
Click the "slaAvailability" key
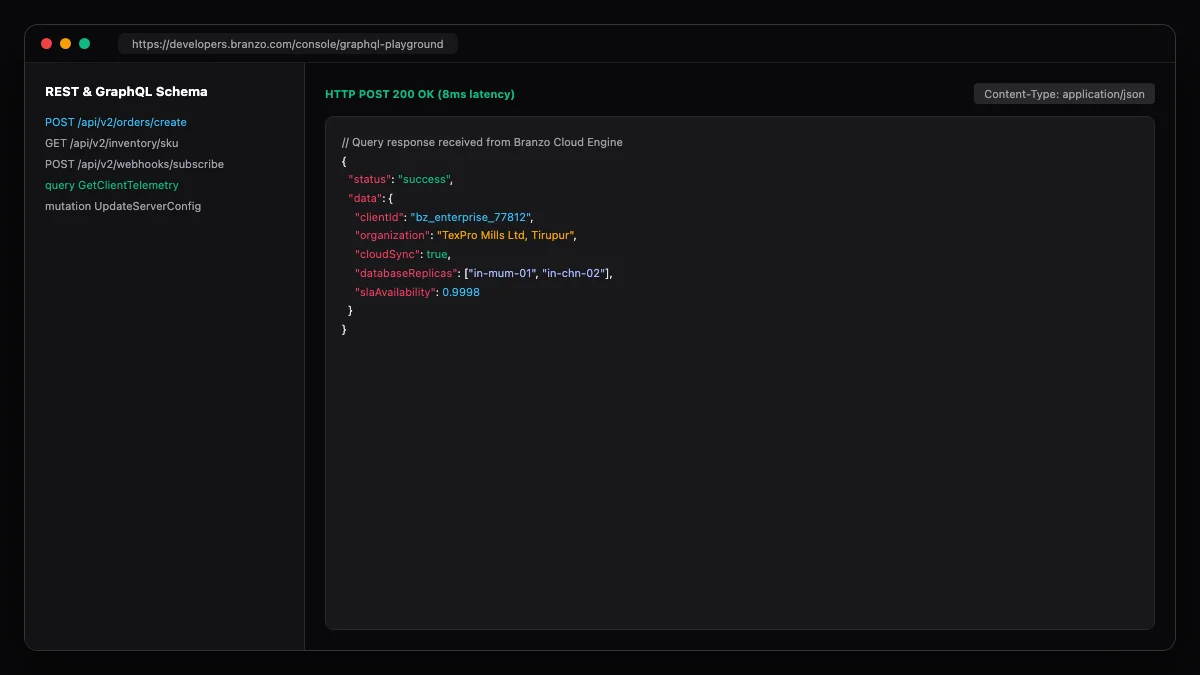[395, 292]
